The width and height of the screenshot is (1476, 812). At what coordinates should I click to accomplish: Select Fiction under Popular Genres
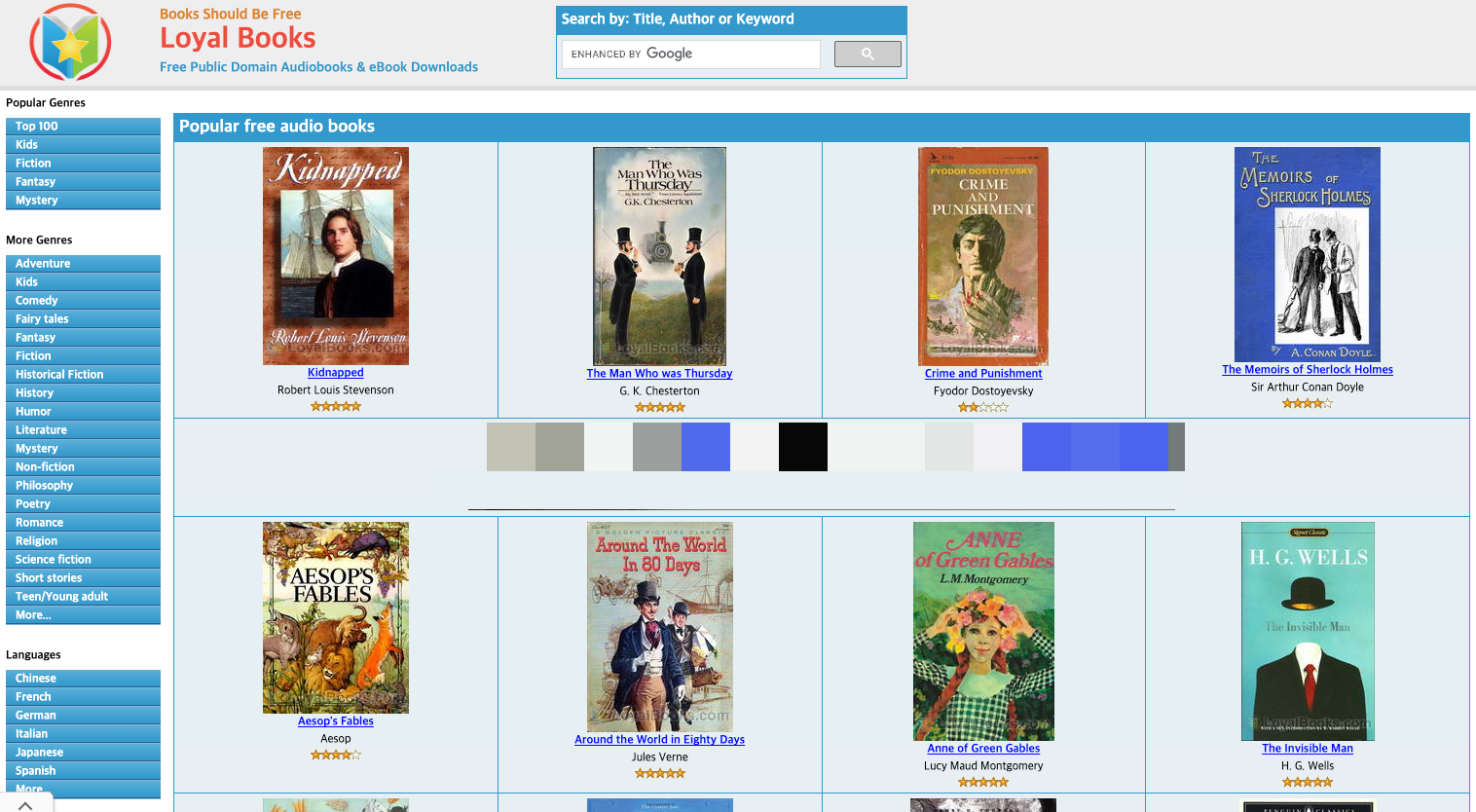(x=83, y=164)
